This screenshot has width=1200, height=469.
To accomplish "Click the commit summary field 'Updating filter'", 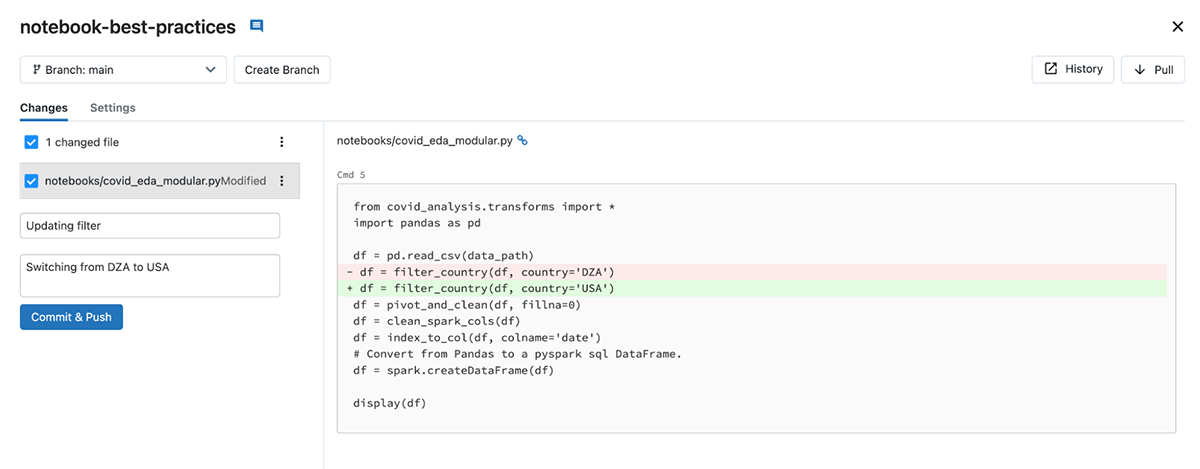I will [150, 226].
